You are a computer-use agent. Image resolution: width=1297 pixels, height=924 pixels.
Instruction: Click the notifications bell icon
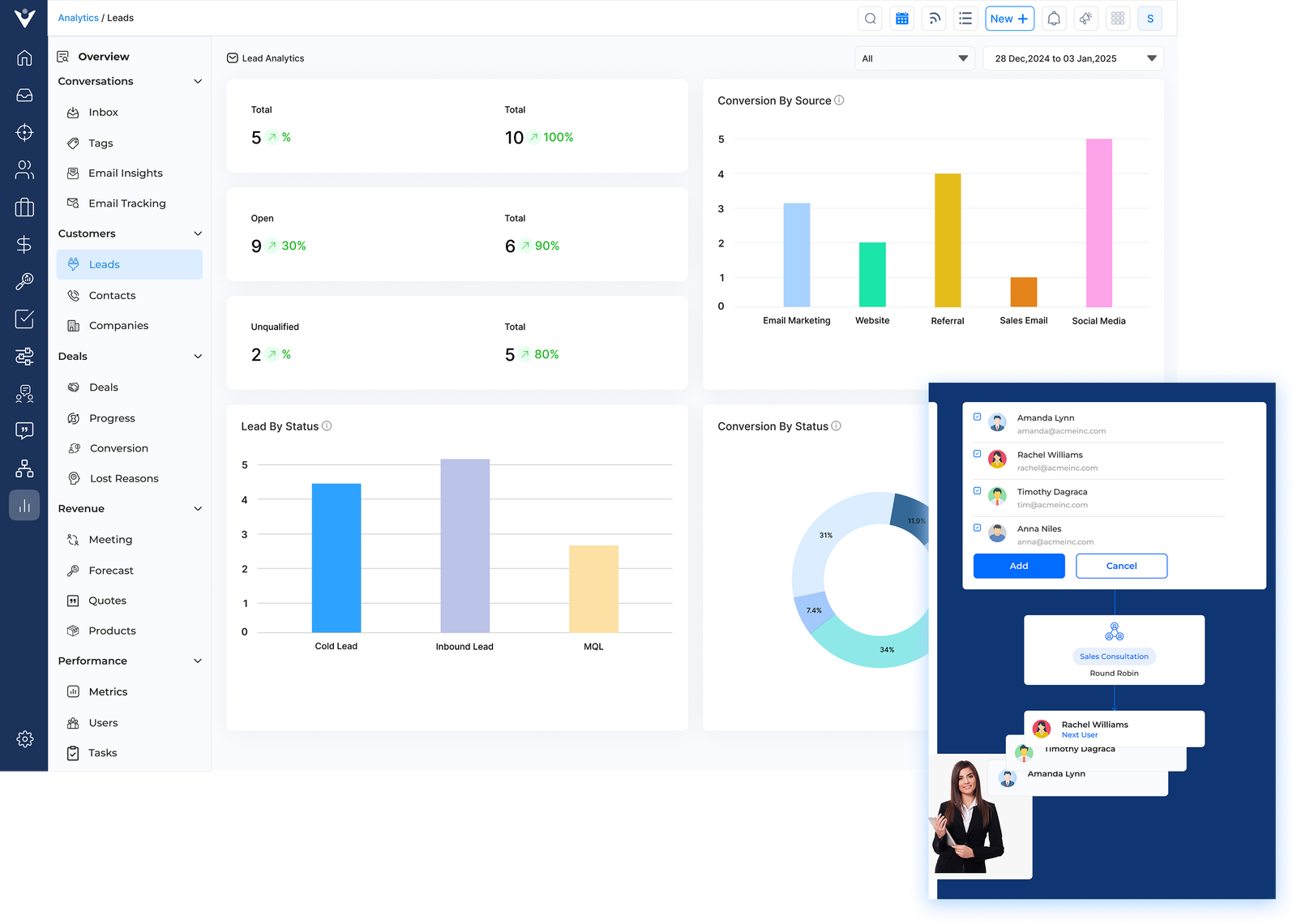tap(1053, 18)
